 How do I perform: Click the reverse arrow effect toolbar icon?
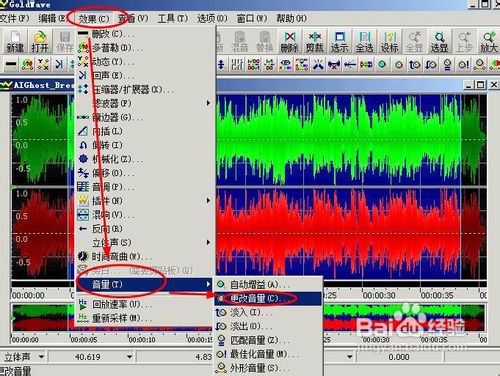350,64
